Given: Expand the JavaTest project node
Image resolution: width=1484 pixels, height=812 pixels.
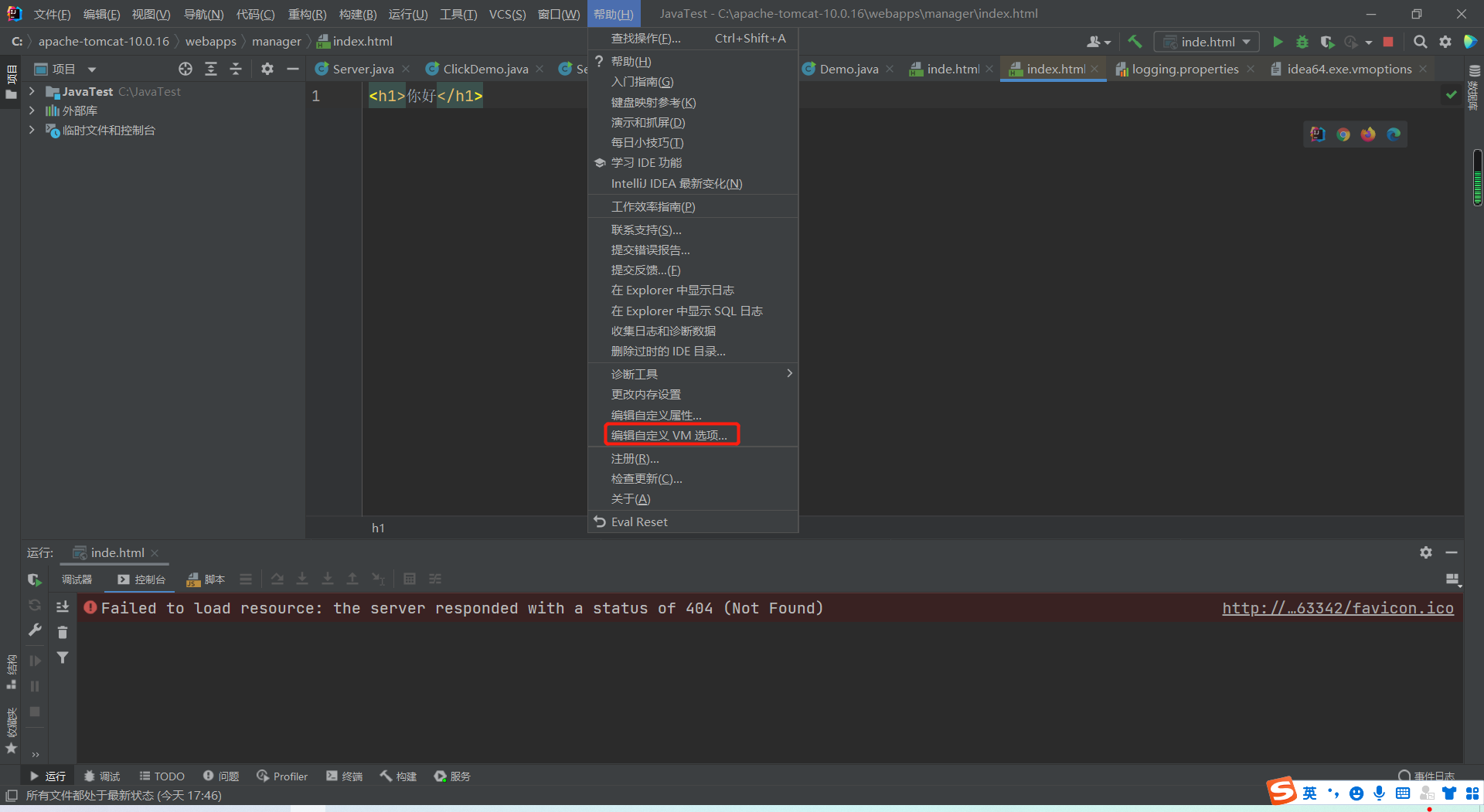Looking at the screenshot, I should point(31,91).
